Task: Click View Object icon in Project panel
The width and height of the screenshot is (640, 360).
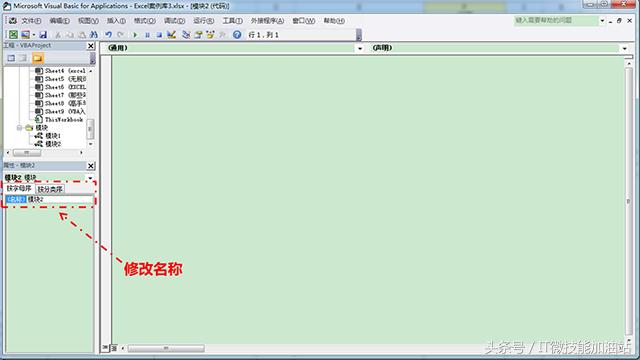Action: coord(23,58)
